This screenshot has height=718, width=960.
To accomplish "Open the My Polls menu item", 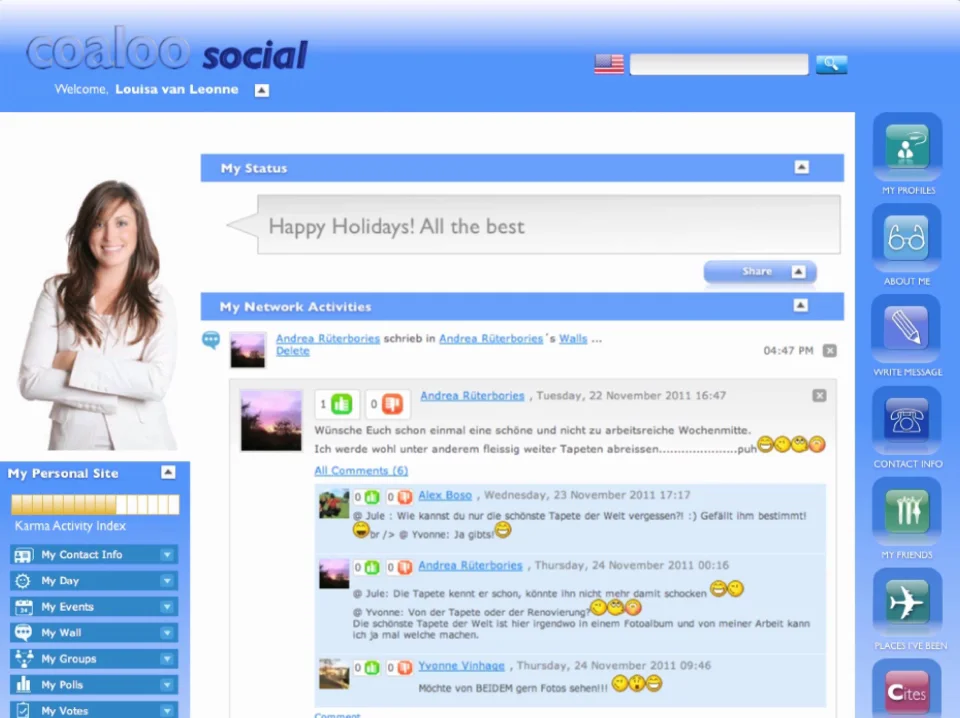I will point(94,685).
